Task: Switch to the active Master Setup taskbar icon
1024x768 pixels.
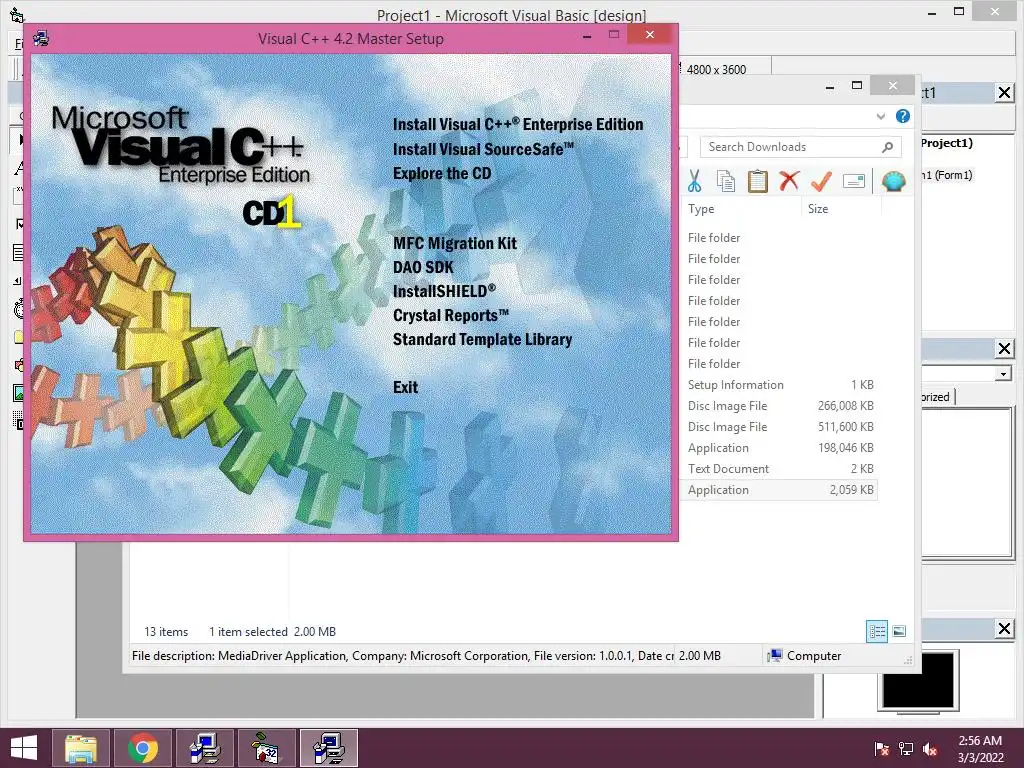Action: [x=329, y=748]
